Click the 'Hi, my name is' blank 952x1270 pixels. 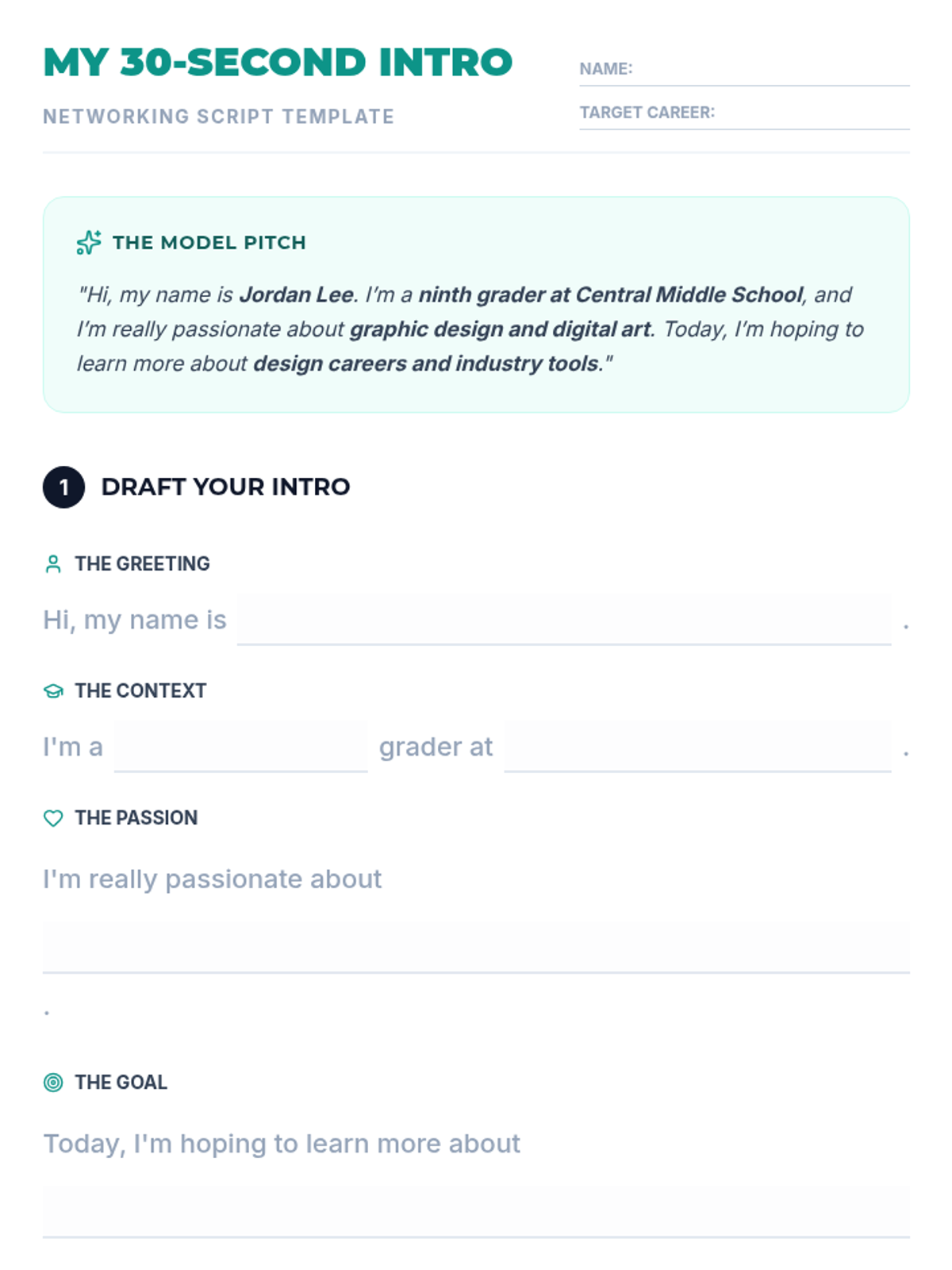click(563, 620)
